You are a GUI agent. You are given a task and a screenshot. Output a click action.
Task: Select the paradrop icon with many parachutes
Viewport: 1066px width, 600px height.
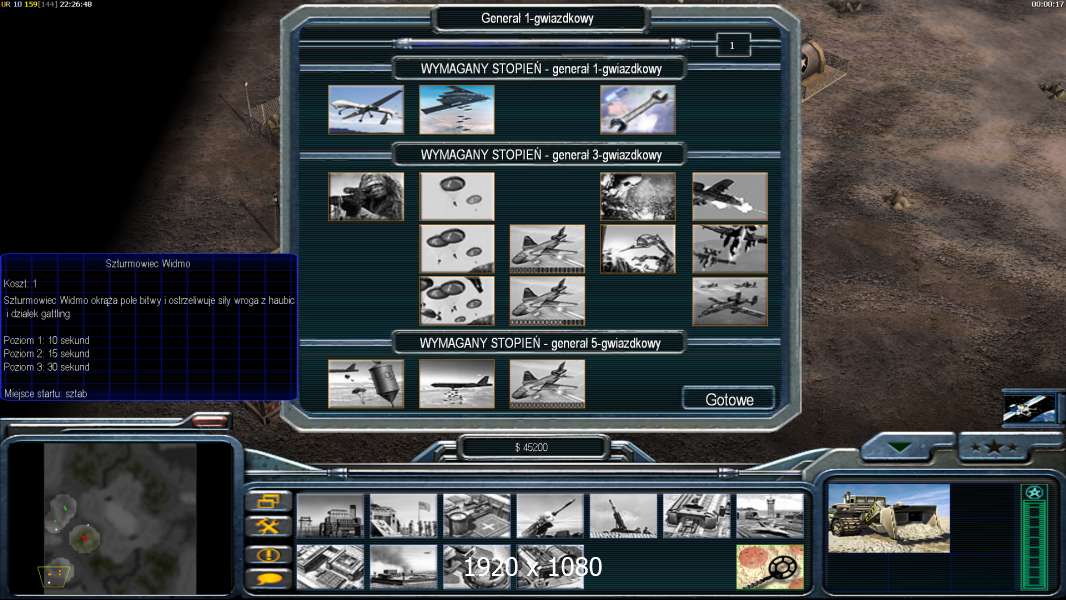click(457, 301)
